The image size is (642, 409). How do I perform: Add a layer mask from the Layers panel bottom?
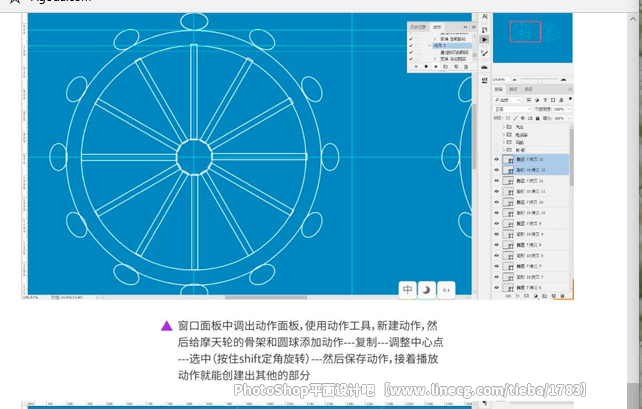(x=527, y=296)
